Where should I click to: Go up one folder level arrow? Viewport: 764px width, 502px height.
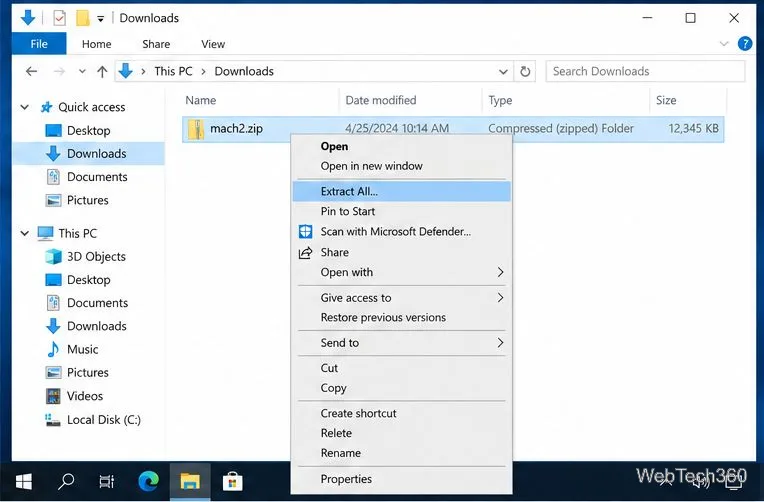click(x=102, y=72)
